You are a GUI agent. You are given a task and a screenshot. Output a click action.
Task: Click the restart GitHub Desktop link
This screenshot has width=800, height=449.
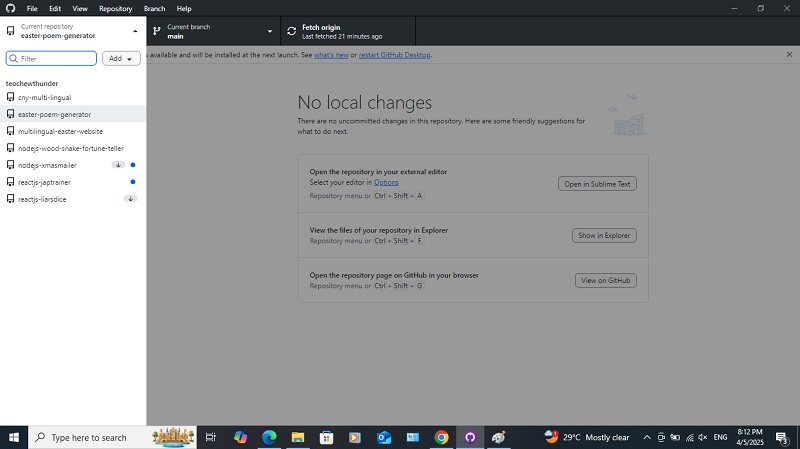(x=394, y=55)
